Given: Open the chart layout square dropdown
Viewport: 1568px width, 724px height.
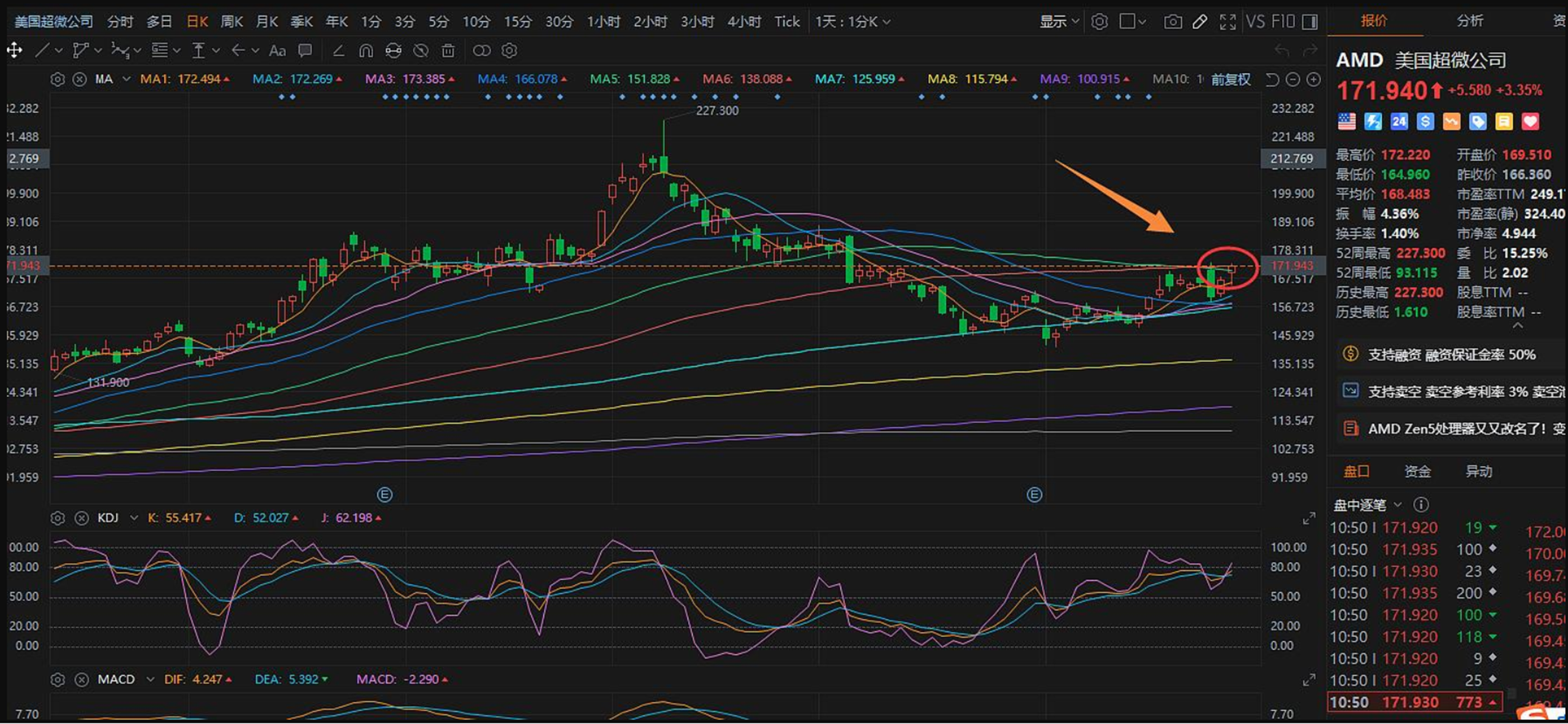Looking at the screenshot, I should tap(1133, 22).
